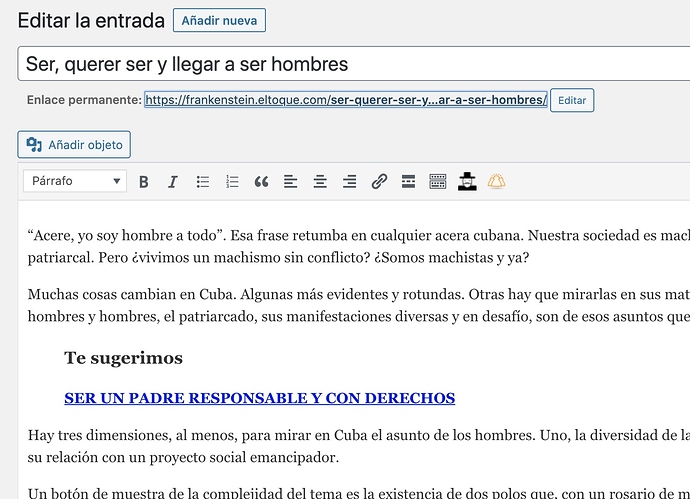Insert or edit a link
This screenshot has height=499, width=690.
coord(379,181)
